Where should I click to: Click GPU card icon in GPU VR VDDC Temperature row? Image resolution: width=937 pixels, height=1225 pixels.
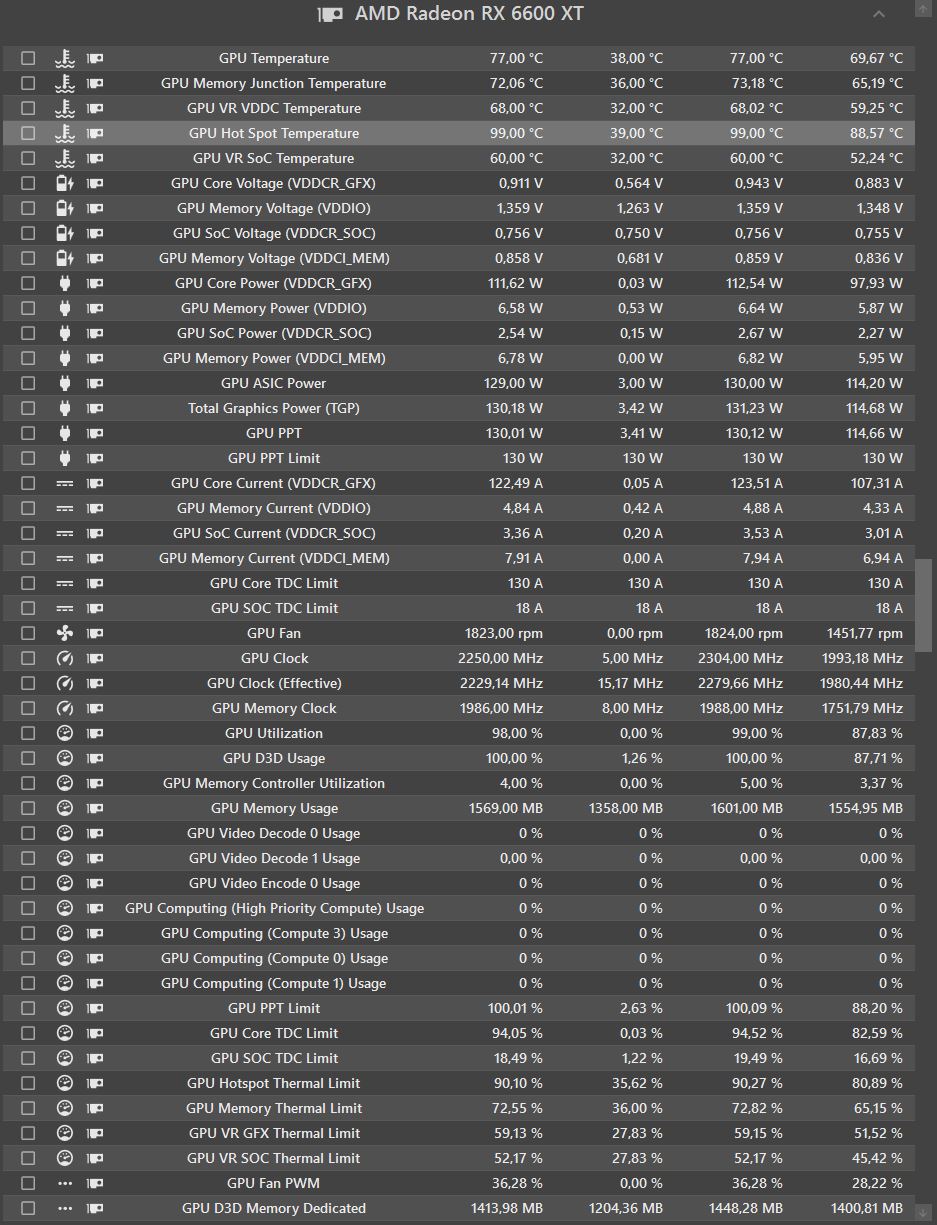[94, 108]
